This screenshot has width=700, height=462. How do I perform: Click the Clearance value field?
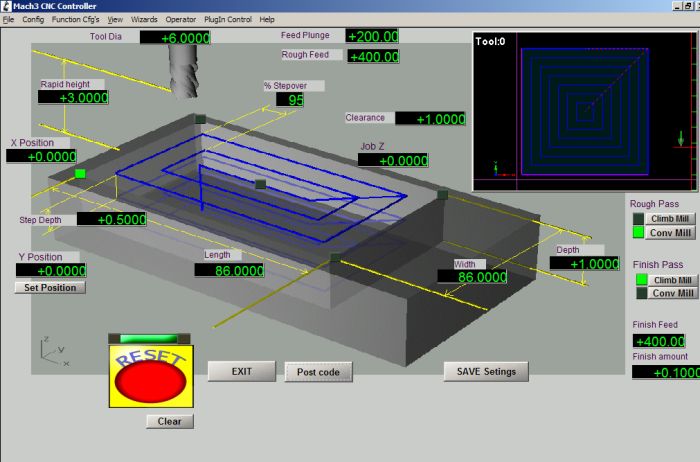(430, 119)
